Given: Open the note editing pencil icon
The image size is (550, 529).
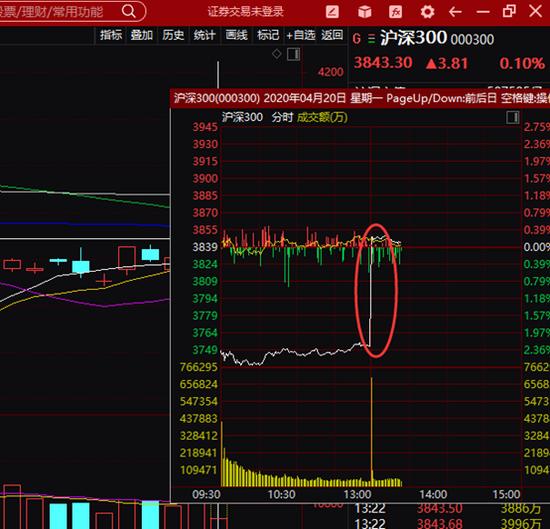Looking at the screenshot, I should [332, 12].
